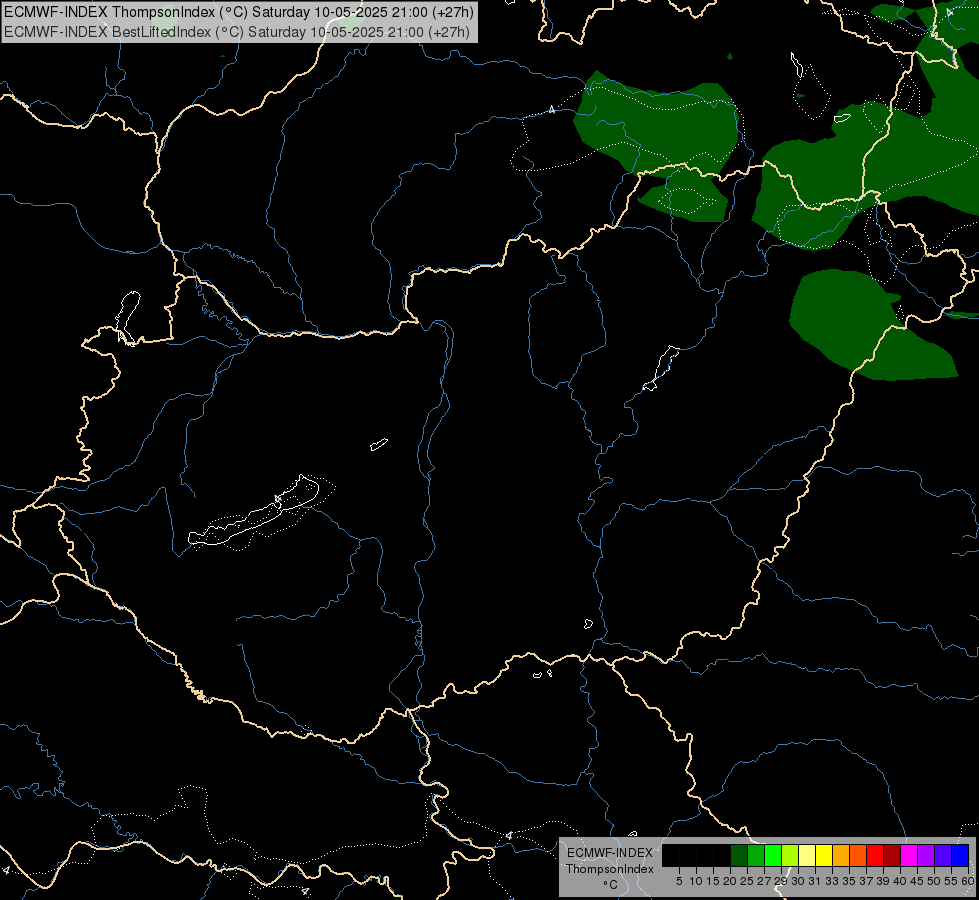Select the pale yellow 30–31 legend swatch
This screenshot has width=979, height=900.
pyautogui.click(x=807, y=855)
